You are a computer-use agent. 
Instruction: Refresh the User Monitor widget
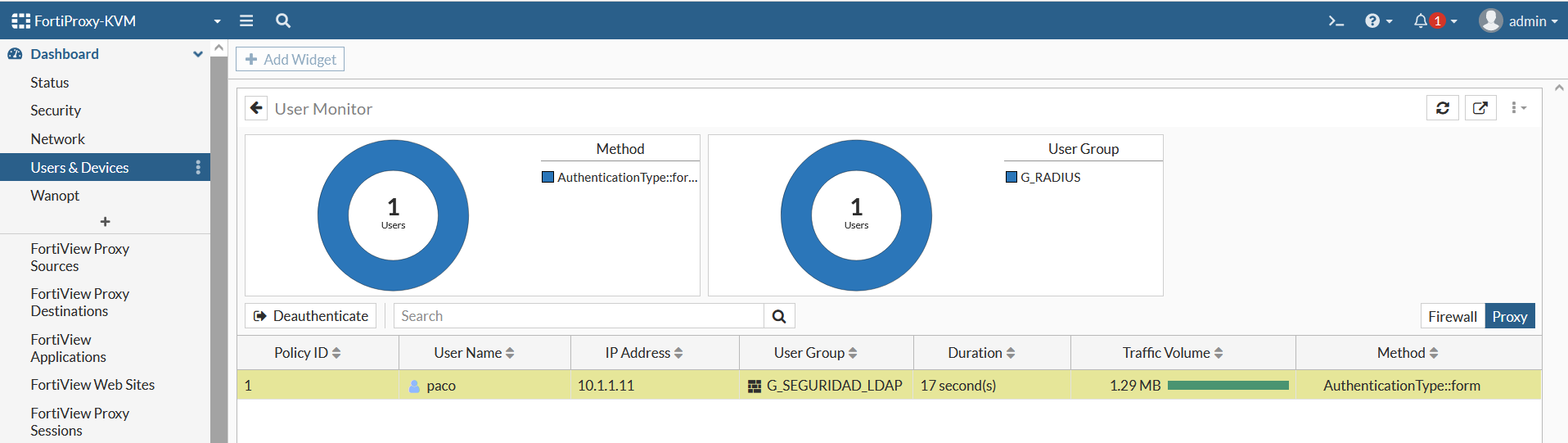coord(1442,108)
